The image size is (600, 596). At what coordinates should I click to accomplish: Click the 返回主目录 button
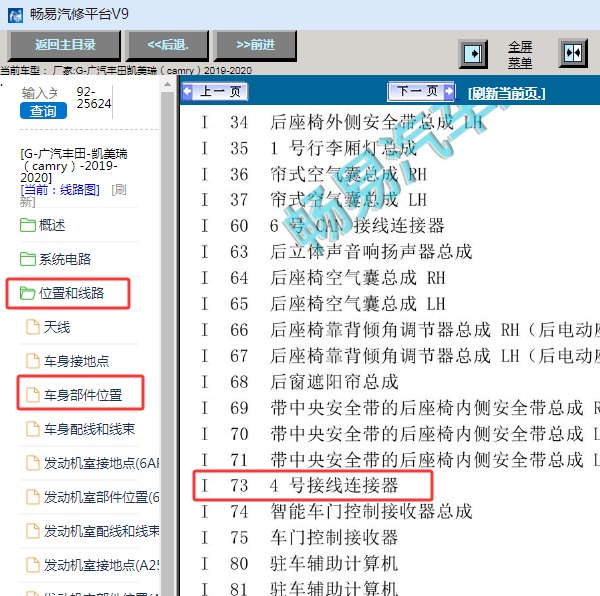[x=65, y=45]
